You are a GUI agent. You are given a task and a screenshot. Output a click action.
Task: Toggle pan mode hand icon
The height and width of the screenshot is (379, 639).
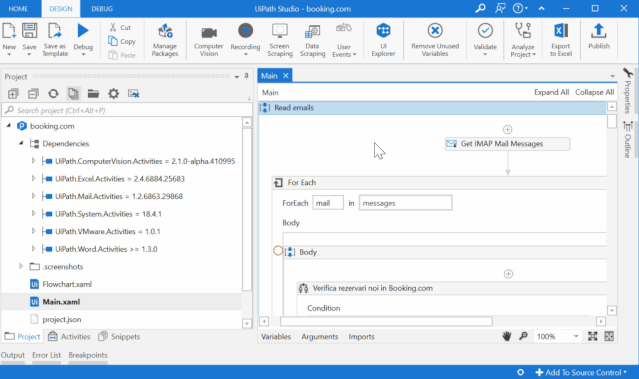(507, 336)
